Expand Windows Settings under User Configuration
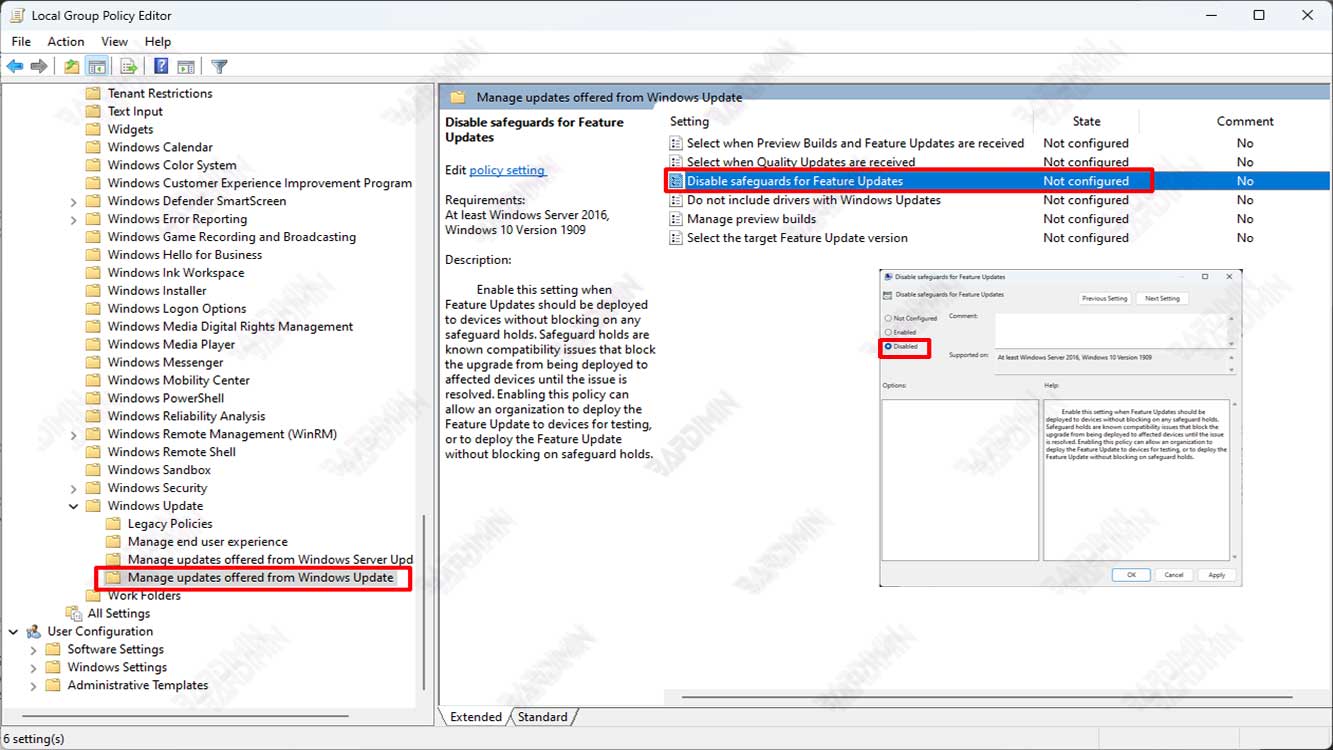This screenshot has height=750, width=1333. pyautogui.click(x=34, y=667)
